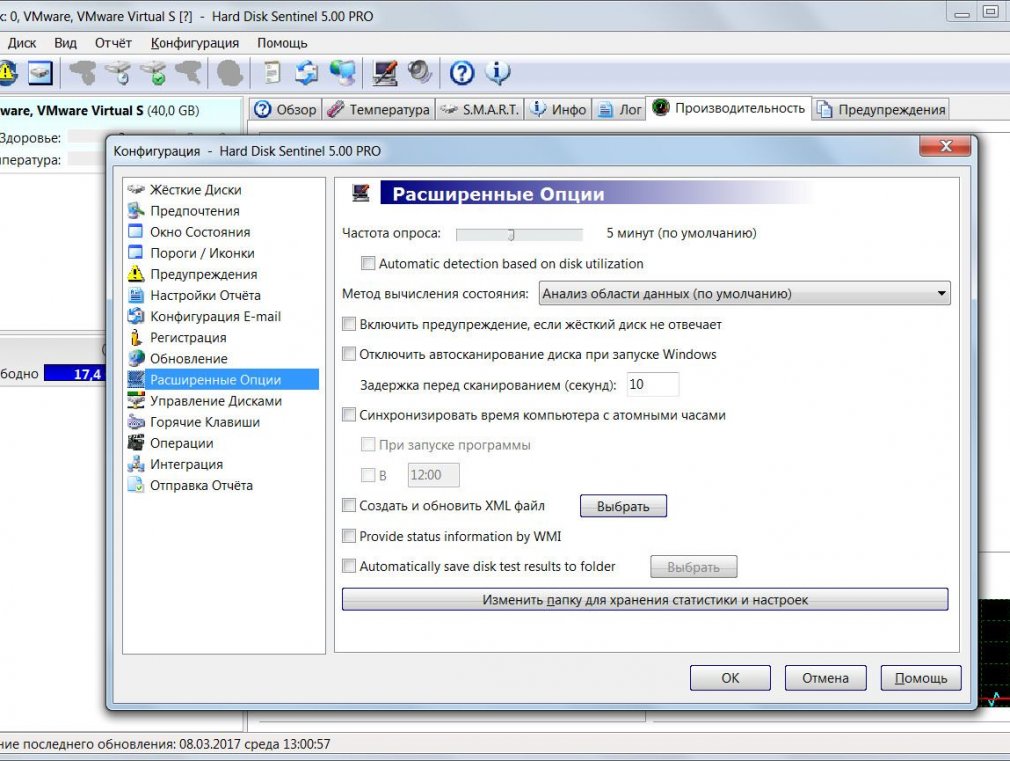1010x761 pixels.
Task: Select Предупреждения in the configuration sidebar list
Action: [204, 275]
